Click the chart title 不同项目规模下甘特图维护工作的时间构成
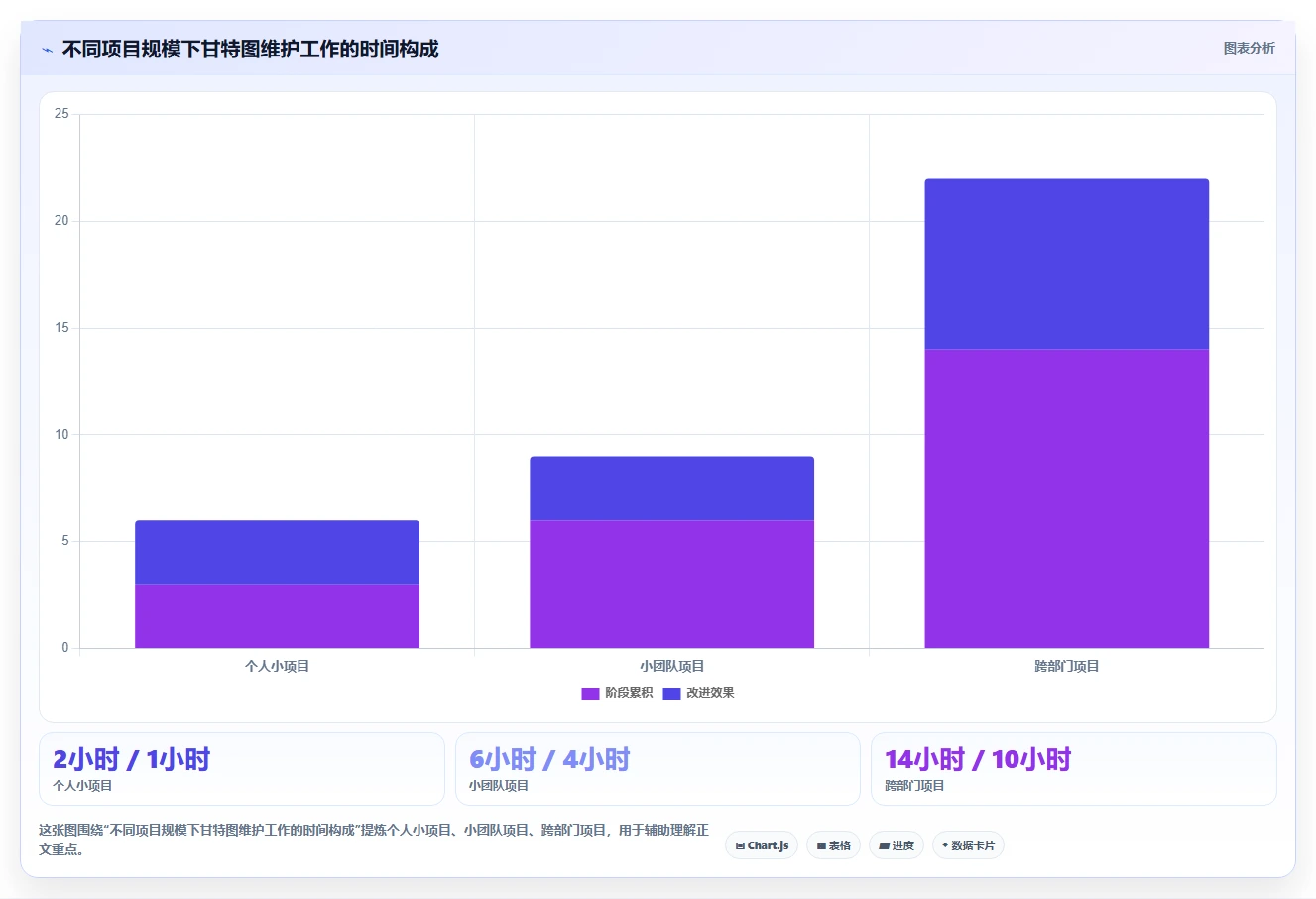Screen dimensions: 1316x899 click(250, 49)
